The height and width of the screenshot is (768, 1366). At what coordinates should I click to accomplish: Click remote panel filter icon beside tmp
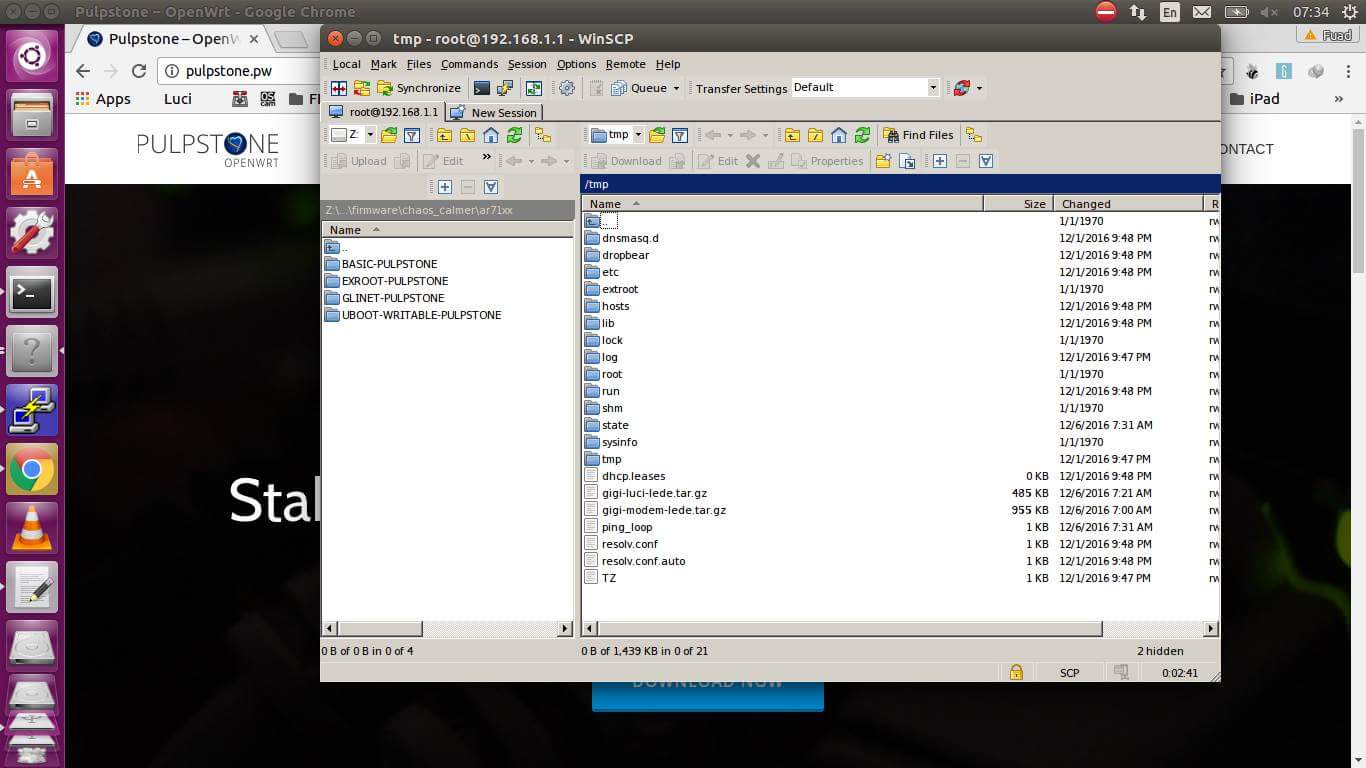[679, 135]
